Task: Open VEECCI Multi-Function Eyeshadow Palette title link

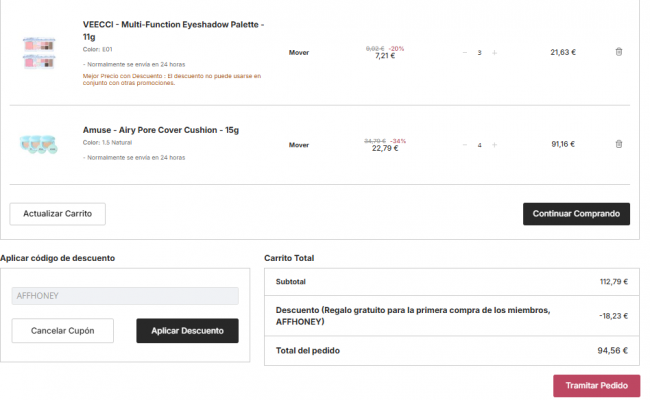Action: point(173,29)
